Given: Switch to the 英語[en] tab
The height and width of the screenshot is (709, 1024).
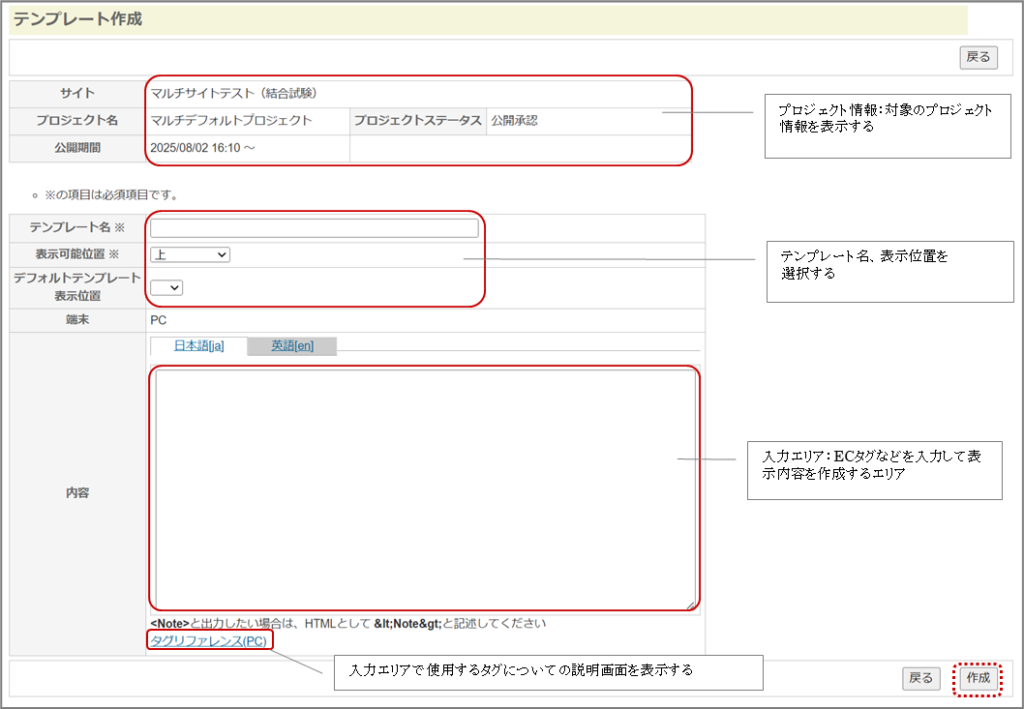Looking at the screenshot, I should click(x=292, y=346).
